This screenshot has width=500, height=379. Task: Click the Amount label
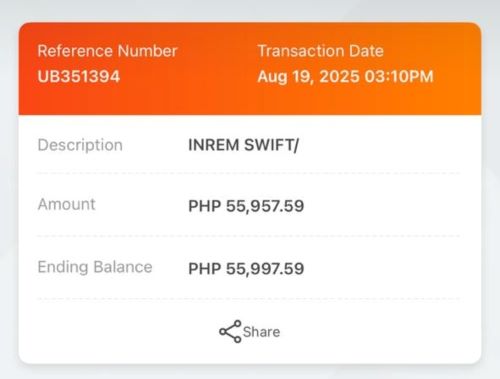coord(66,204)
